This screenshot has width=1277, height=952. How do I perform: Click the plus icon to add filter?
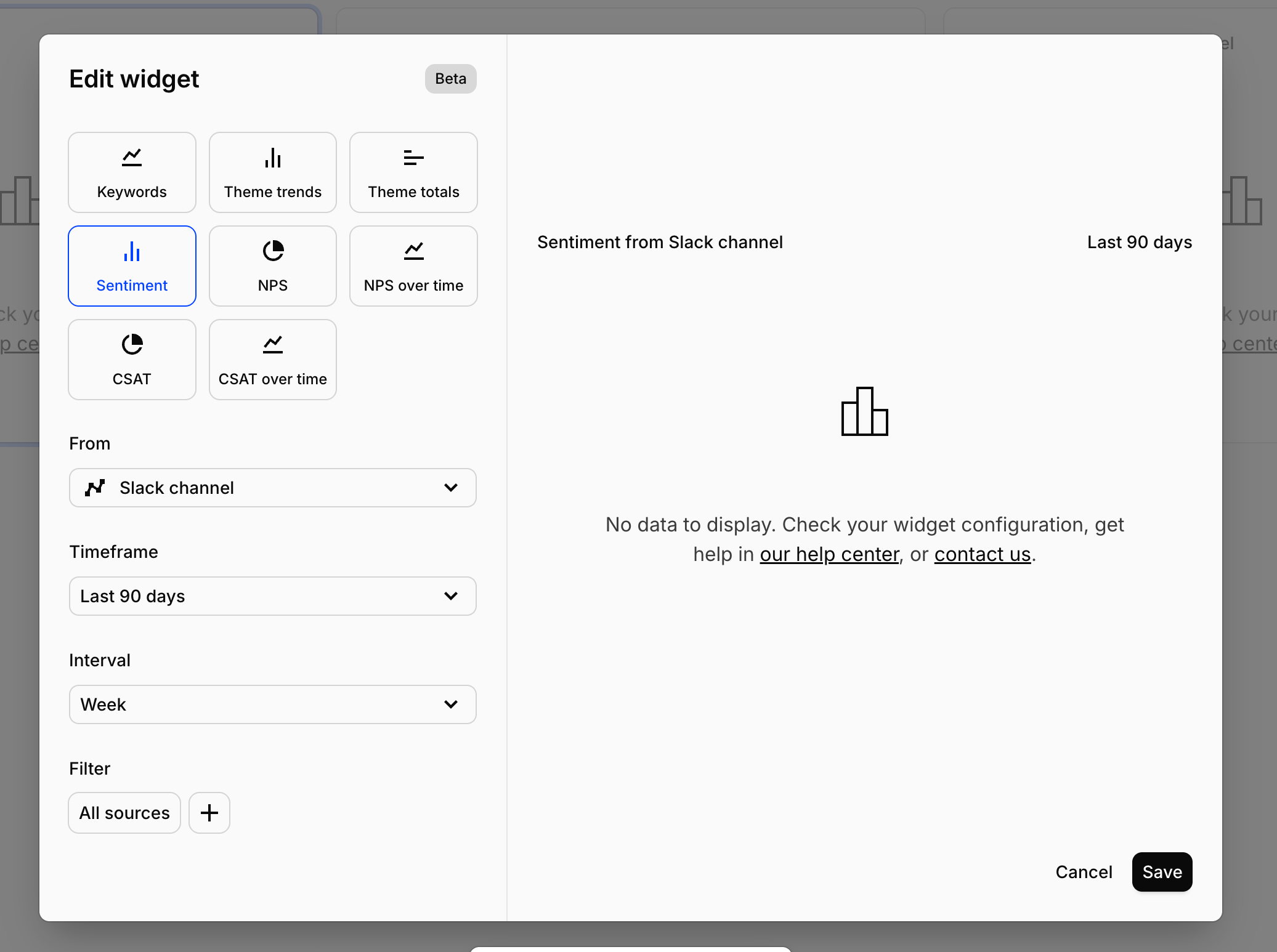[209, 813]
